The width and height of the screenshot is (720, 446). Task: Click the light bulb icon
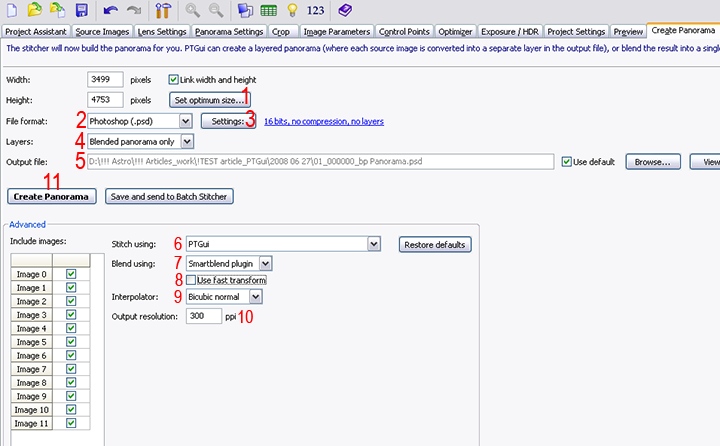(292, 11)
